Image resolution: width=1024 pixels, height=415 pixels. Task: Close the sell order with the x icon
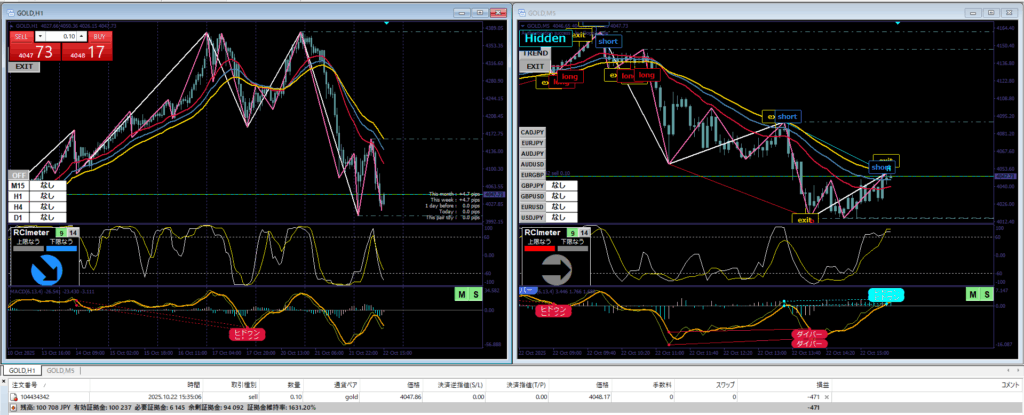tap(851, 396)
